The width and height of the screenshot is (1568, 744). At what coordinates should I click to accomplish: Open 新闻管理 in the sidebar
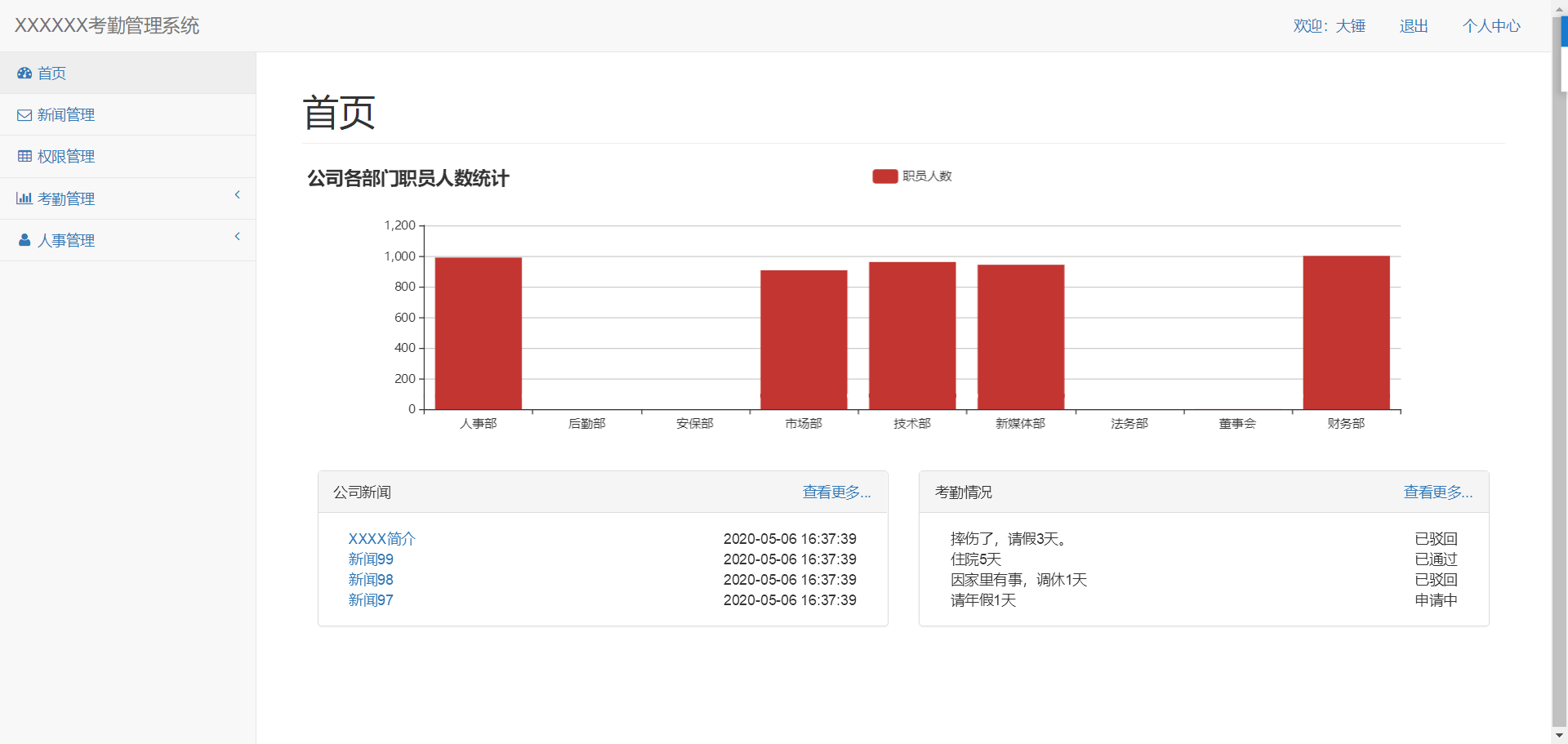127,114
